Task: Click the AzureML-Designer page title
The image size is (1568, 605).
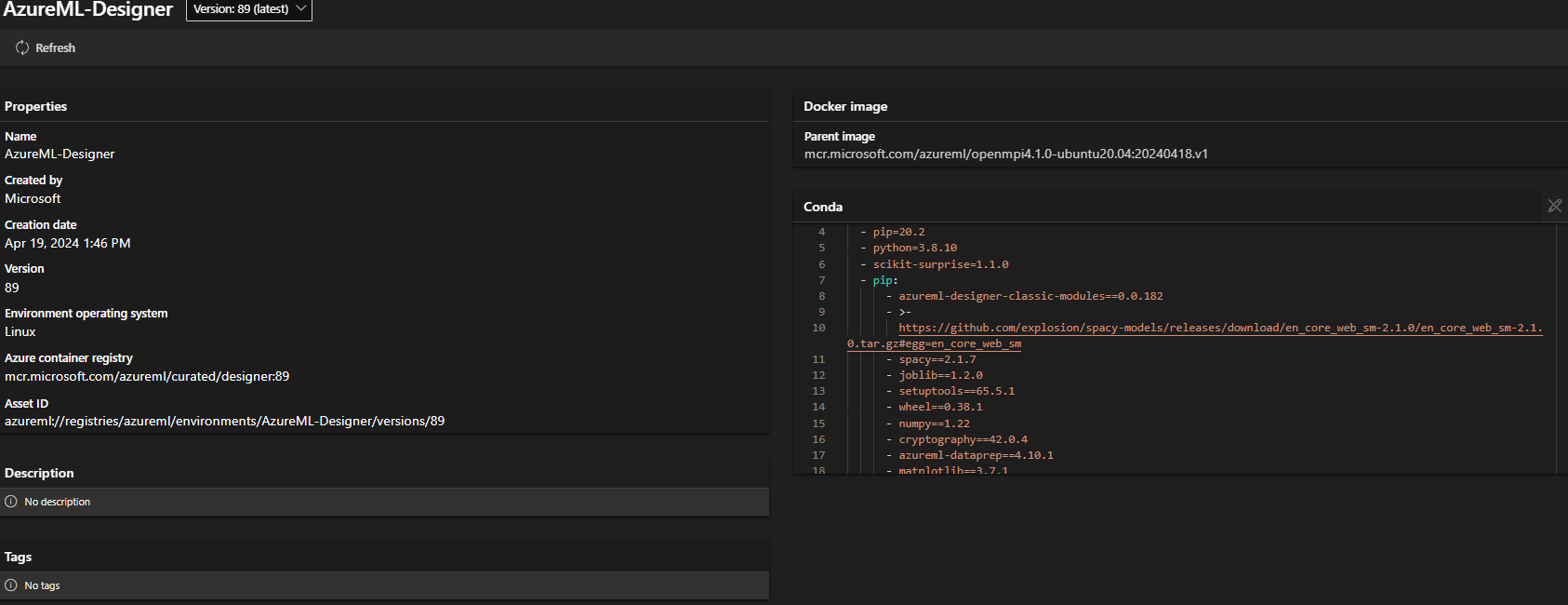Action: (87, 9)
